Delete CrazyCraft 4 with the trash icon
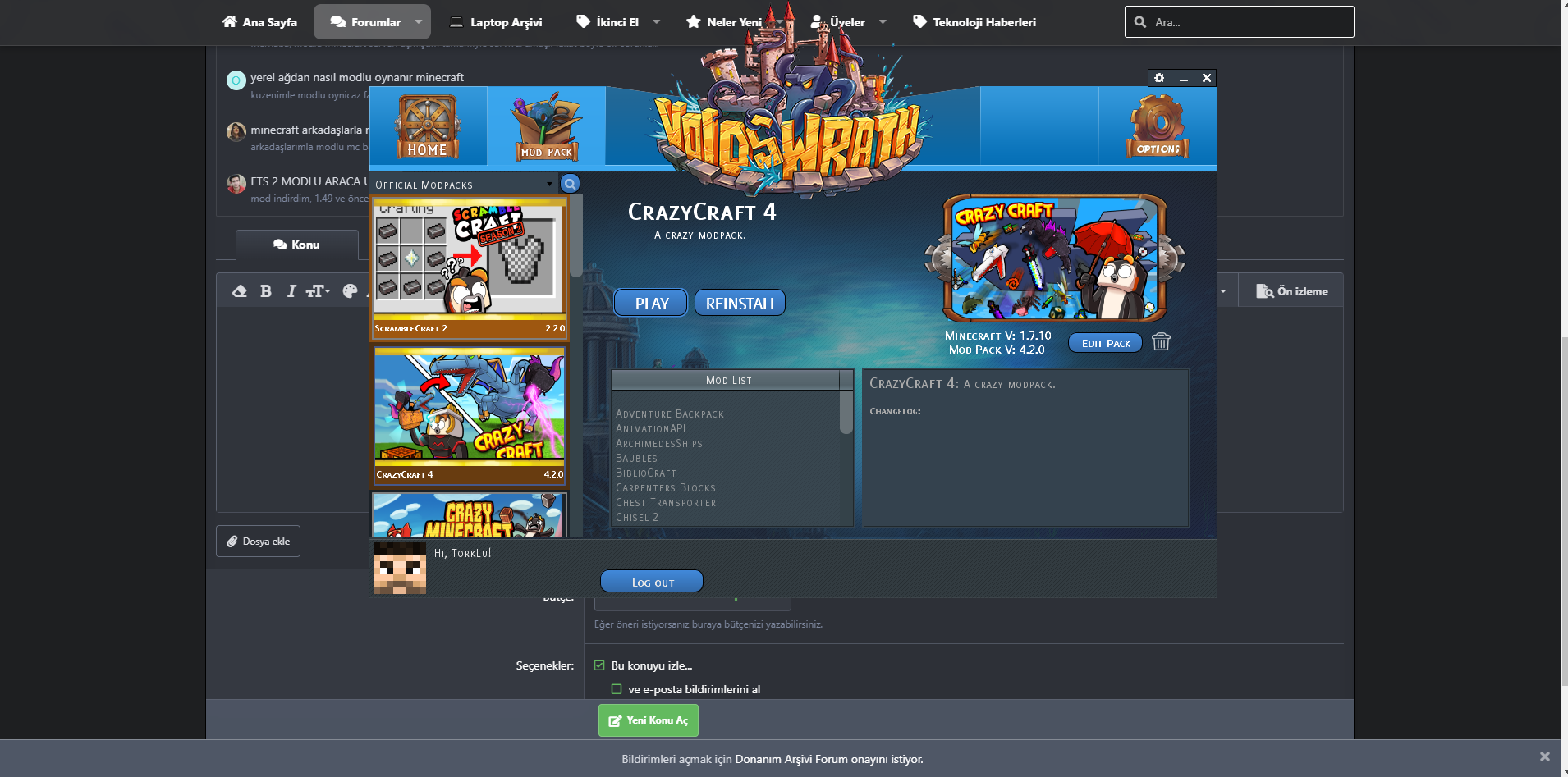1568x777 pixels. 1161,342
